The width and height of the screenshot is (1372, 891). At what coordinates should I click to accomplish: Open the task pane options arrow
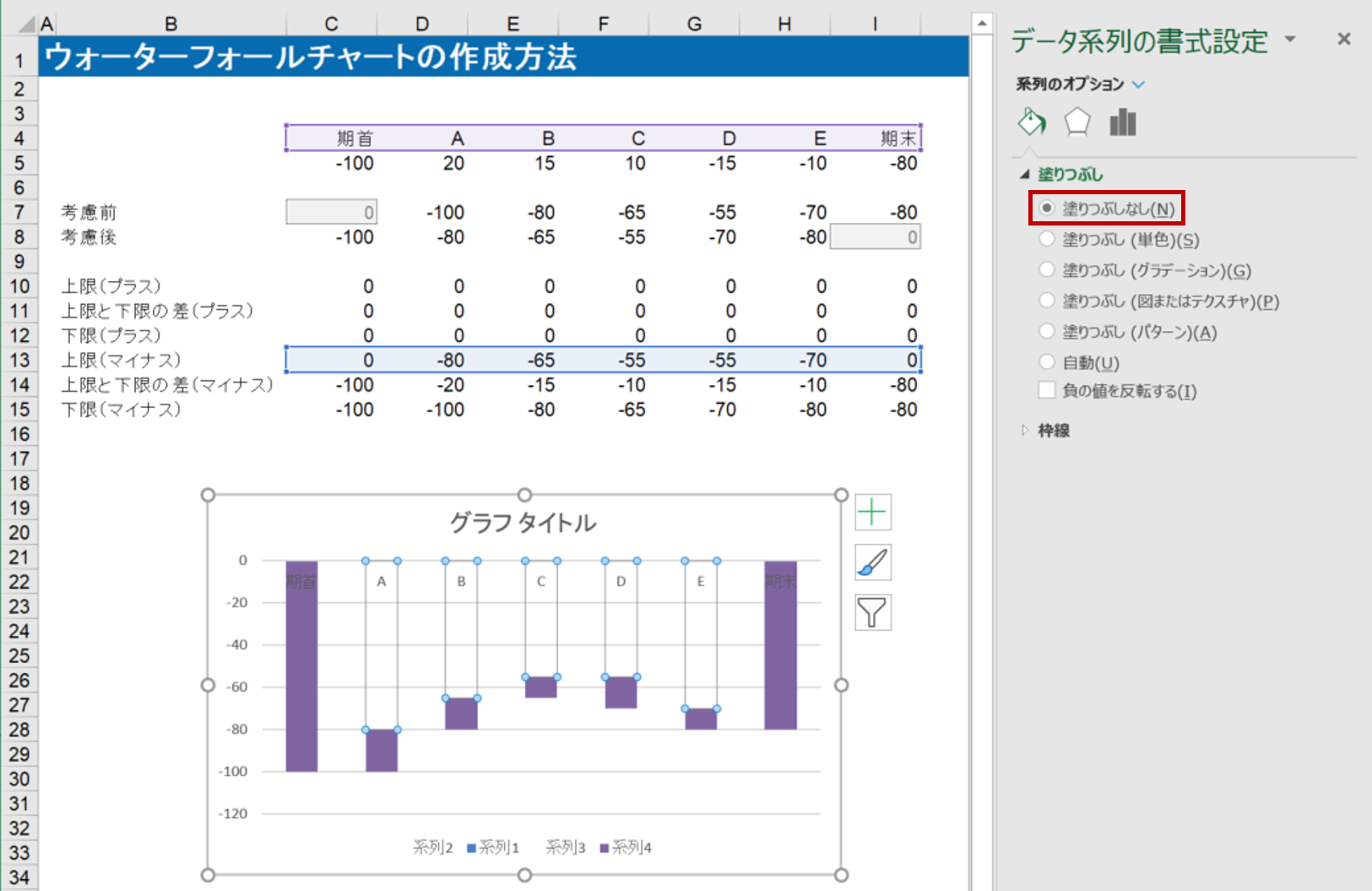pos(1290,39)
